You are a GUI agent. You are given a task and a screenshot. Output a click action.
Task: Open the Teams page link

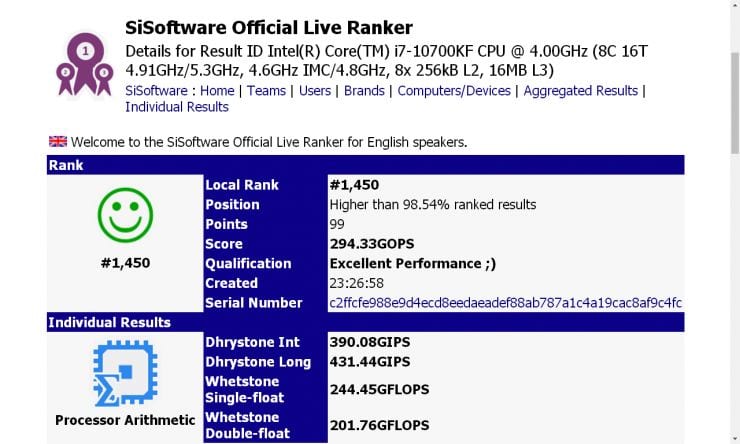(x=266, y=91)
